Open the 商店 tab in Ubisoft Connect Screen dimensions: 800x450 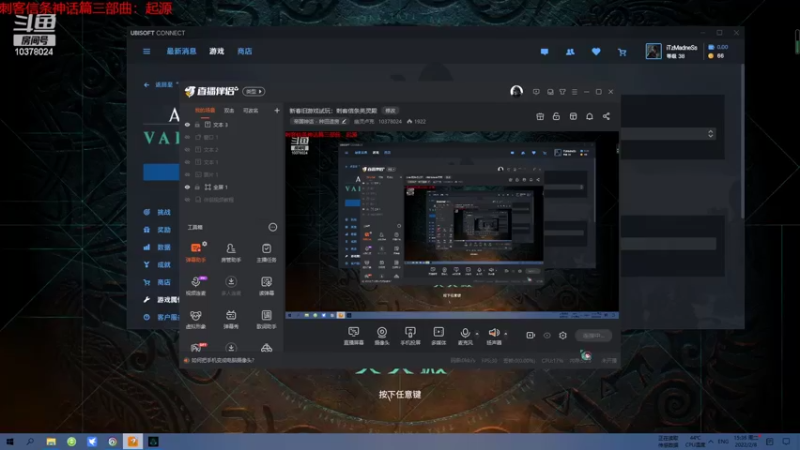[244, 52]
